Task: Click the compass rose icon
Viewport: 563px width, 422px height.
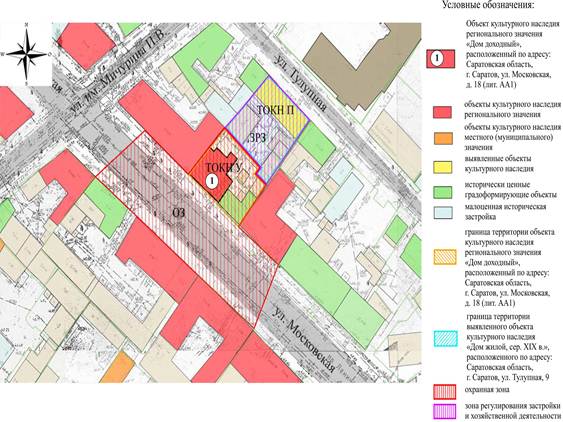Action: [26, 55]
